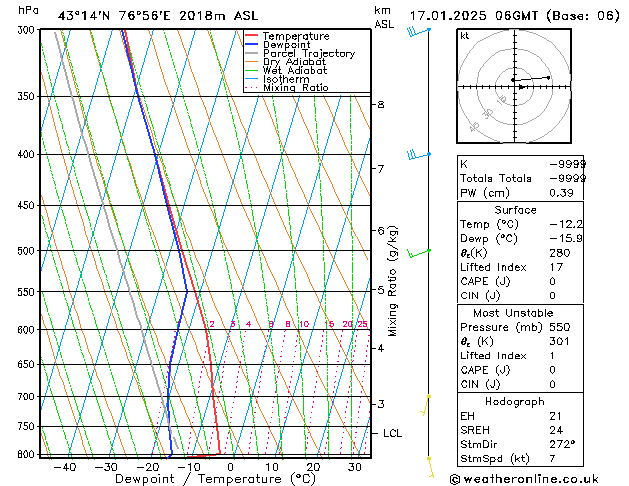Click the 0 temperature axis tick
The image size is (629, 486).
[x=230, y=467]
